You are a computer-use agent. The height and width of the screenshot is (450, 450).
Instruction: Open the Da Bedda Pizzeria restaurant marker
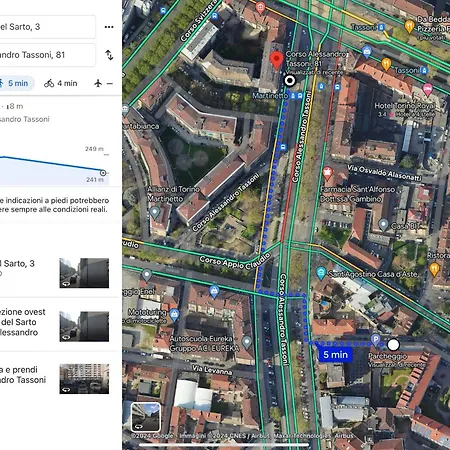tap(409, 26)
